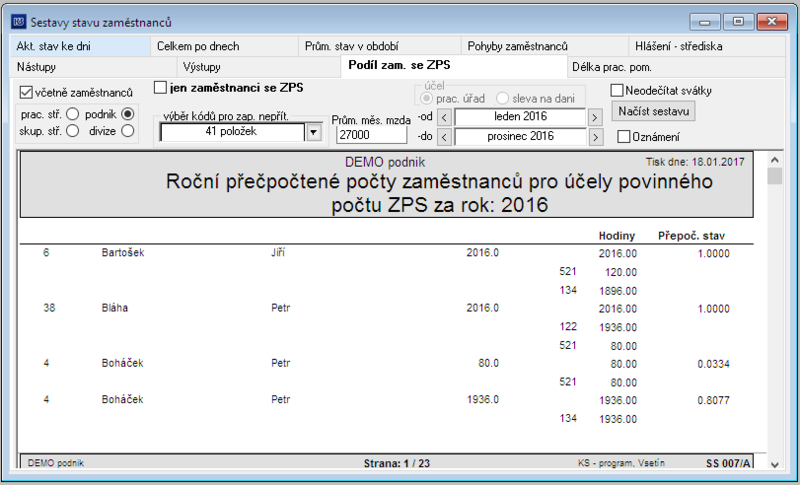The height and width of the screenshot is (485, 800).
Task: Open the 'Akt. stav ke dni' tab
Action: (80, 46)
